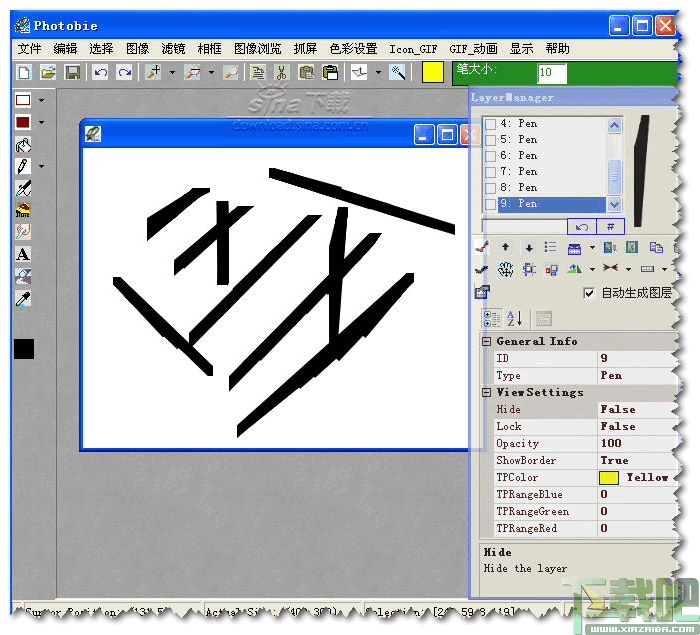The height and width of the screenshot is (635, 700).
Task: Click the layer list bullet icon
Action: [551, 247]
